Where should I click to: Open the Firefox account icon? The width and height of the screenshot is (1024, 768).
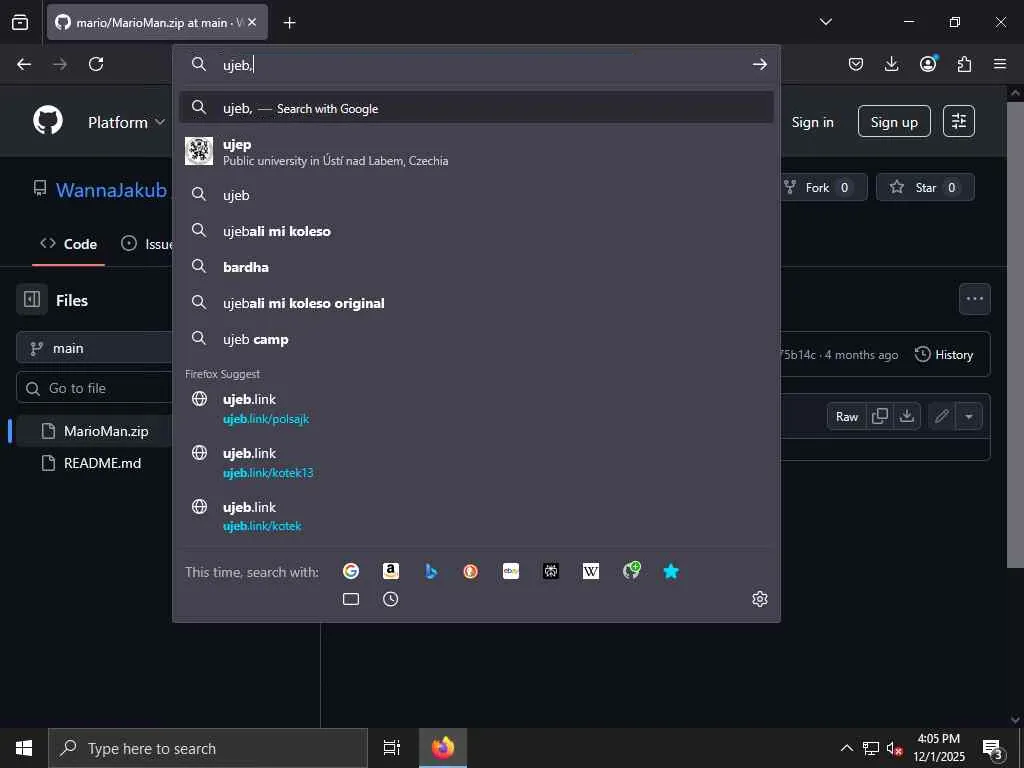pyautogui.click(x=928, y=63)
